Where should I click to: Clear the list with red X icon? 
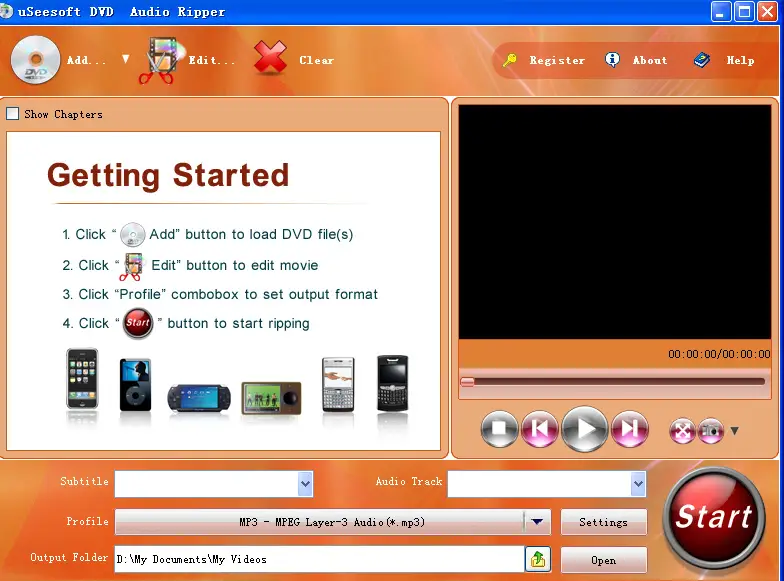coord(270,58)
